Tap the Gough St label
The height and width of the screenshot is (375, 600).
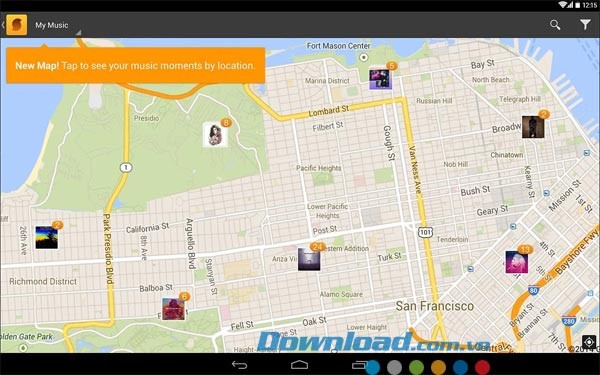389,143
